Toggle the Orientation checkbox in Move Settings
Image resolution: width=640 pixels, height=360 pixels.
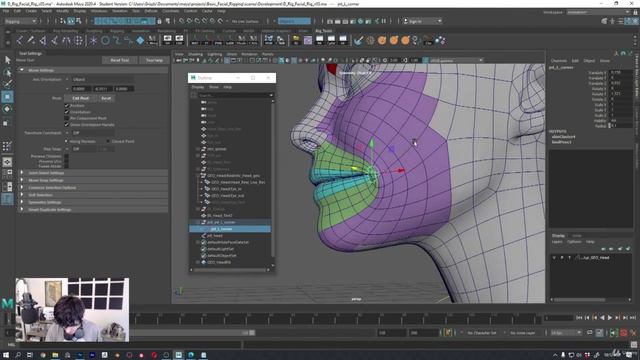[67, 112]
